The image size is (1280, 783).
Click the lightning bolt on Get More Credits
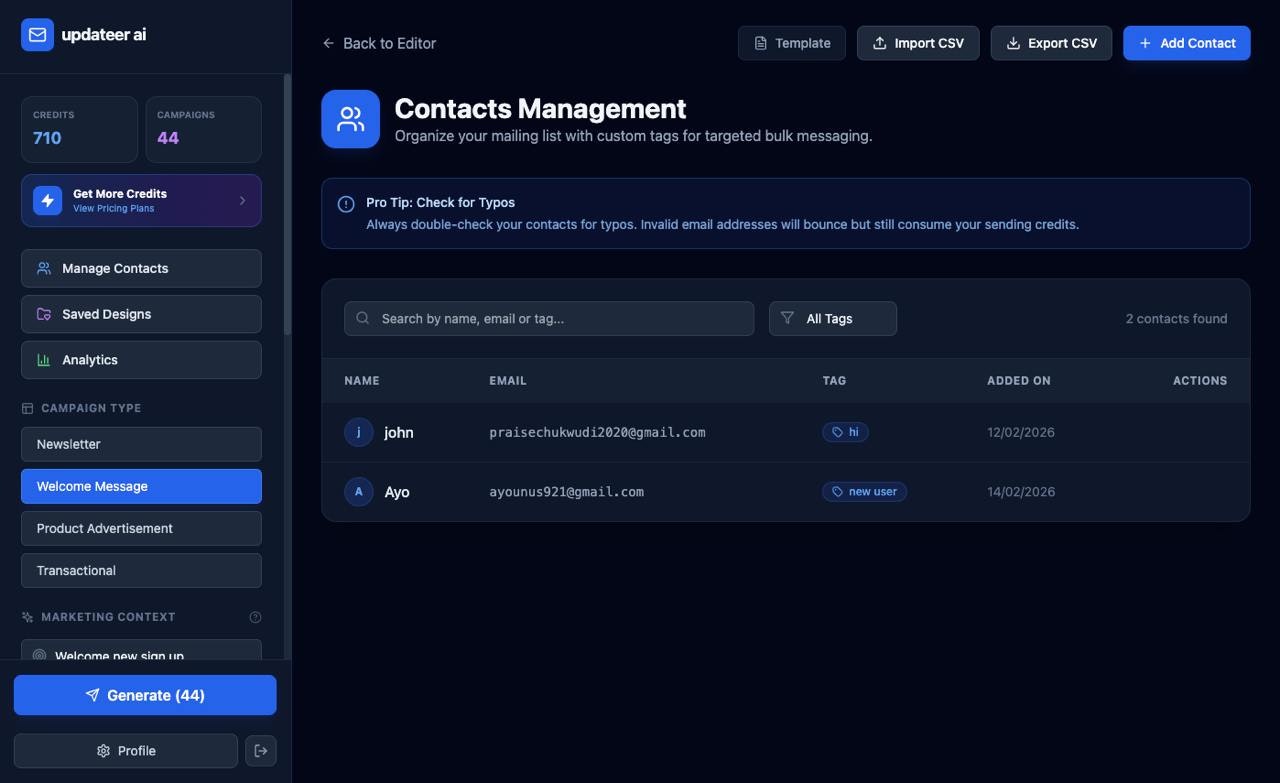click(47, 200)
